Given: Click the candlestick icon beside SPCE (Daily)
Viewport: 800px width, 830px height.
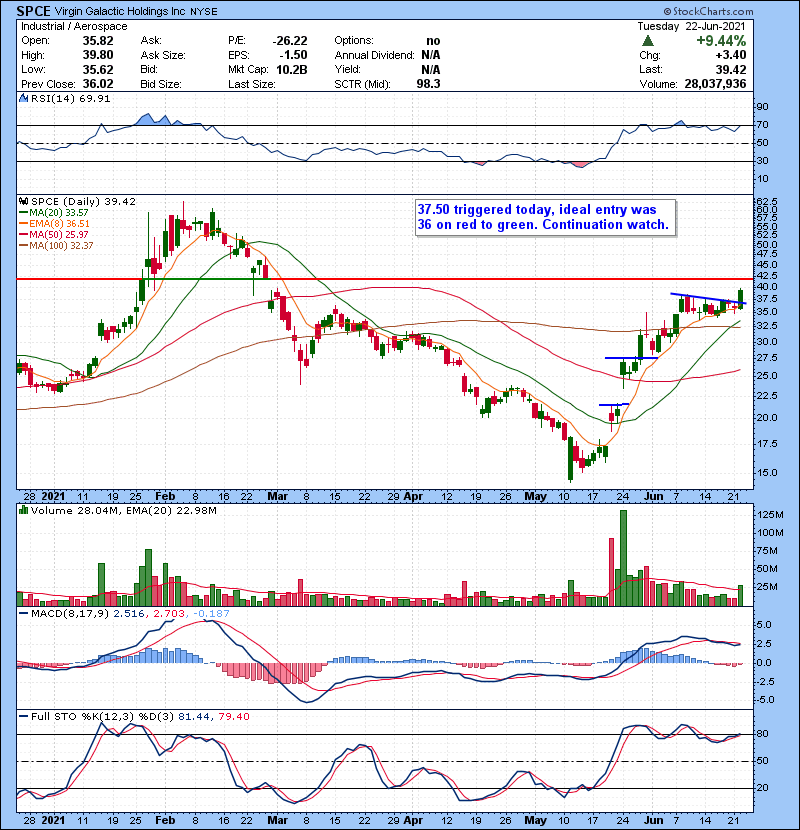Looking at the screenshot, I should tap(24, 201).
